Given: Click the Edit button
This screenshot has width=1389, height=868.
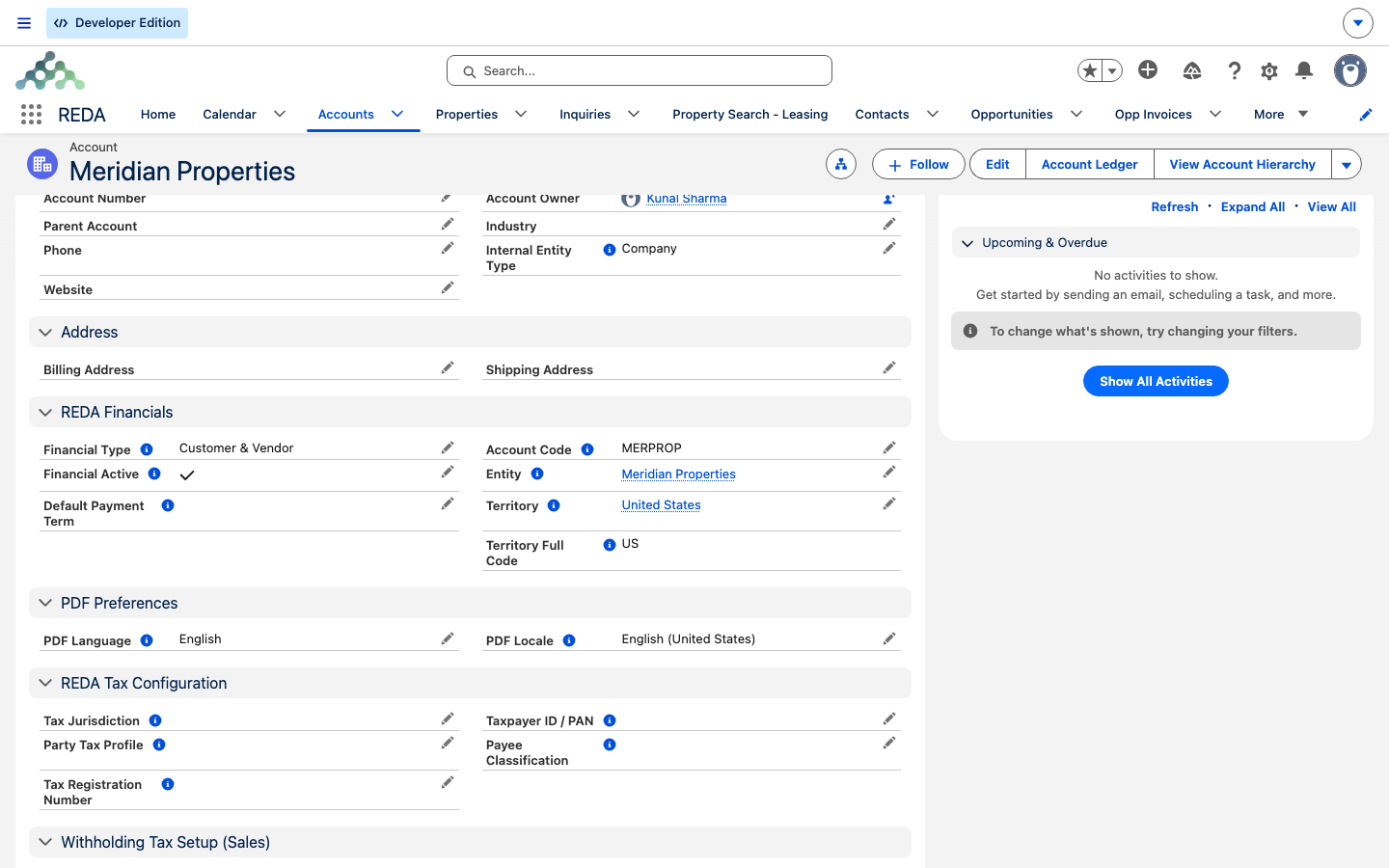Looking at the screenshot, I should pos(997,165).
